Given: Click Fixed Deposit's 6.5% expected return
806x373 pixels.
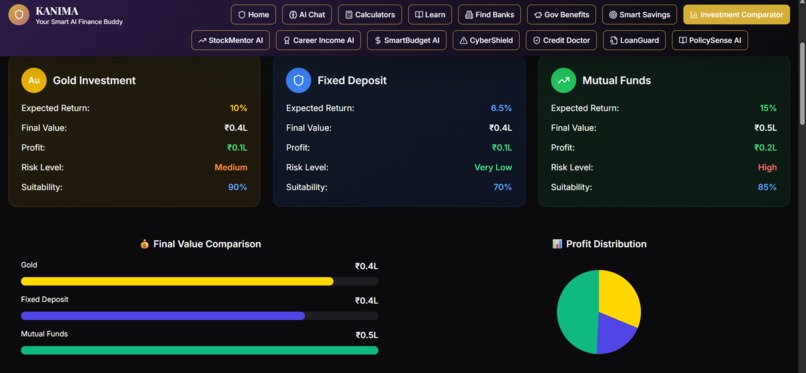Looking at the screenshot, I should click(501, 108).
